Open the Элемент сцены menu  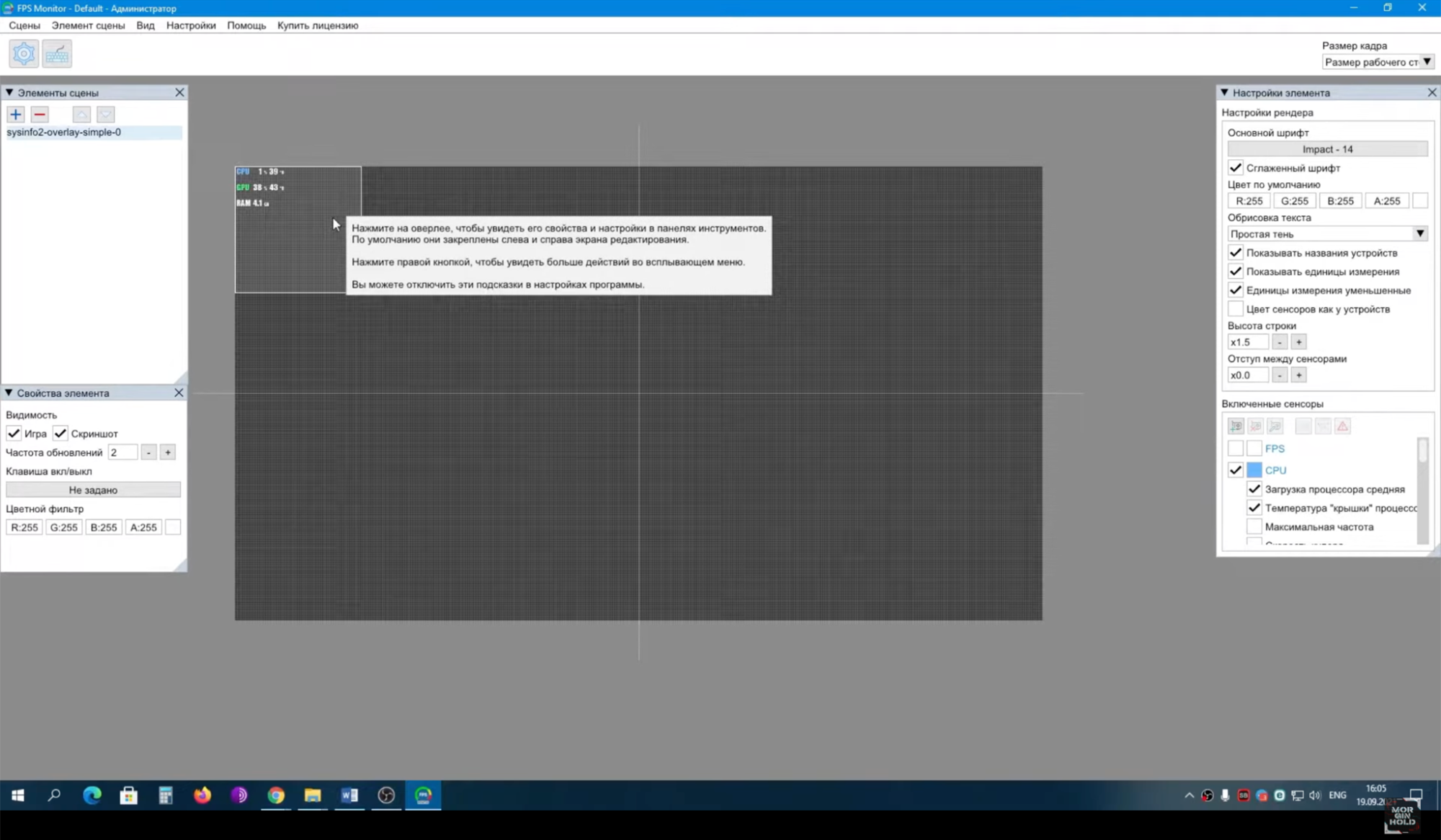point(88,25)
